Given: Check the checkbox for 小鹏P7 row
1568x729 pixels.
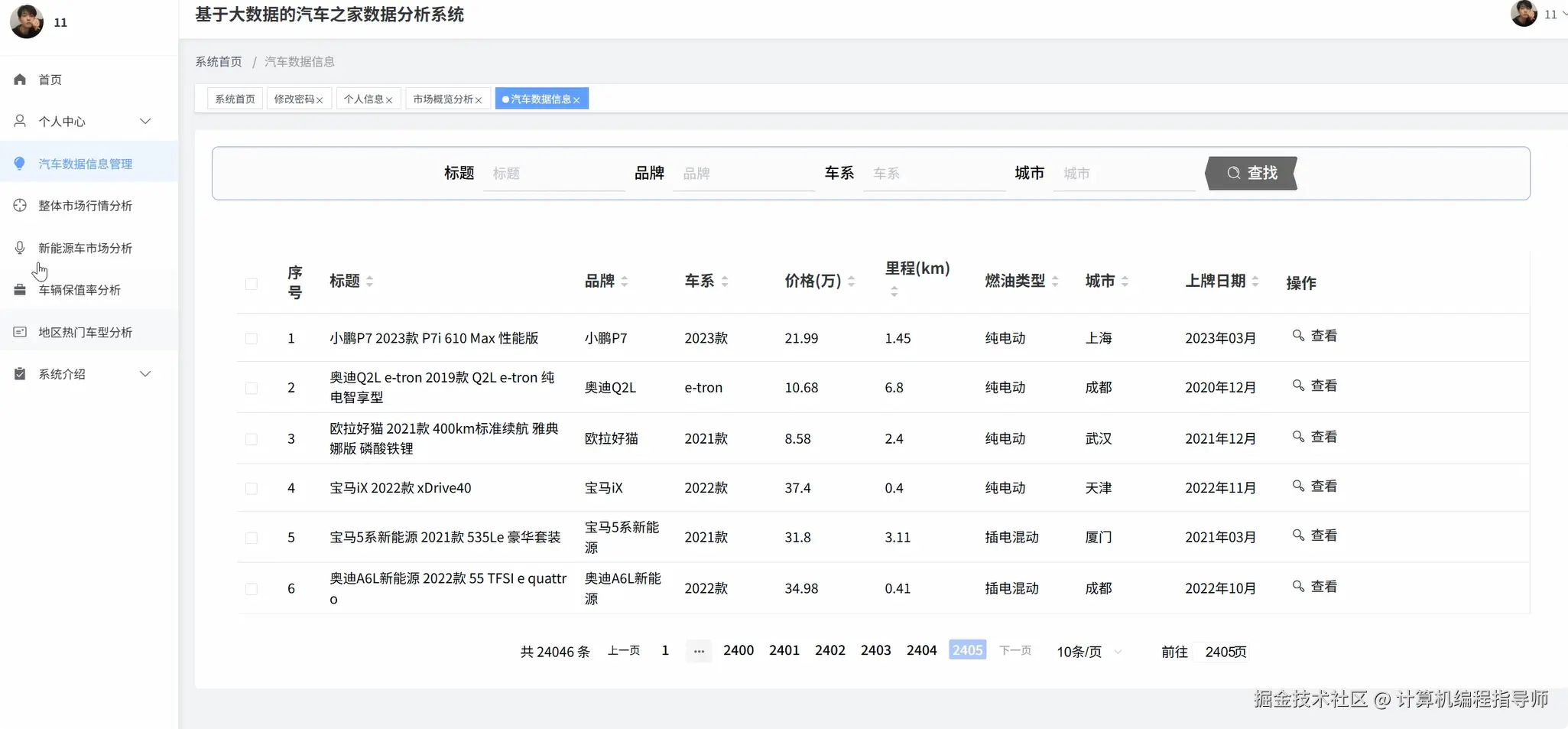Looking at the screenshot, I should pos(252,338).
